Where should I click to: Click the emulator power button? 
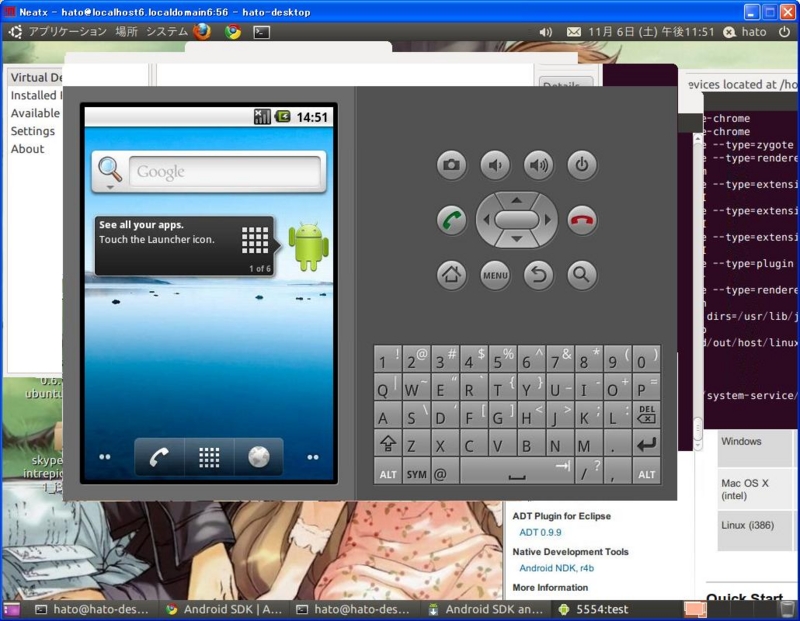click(582, 165)
